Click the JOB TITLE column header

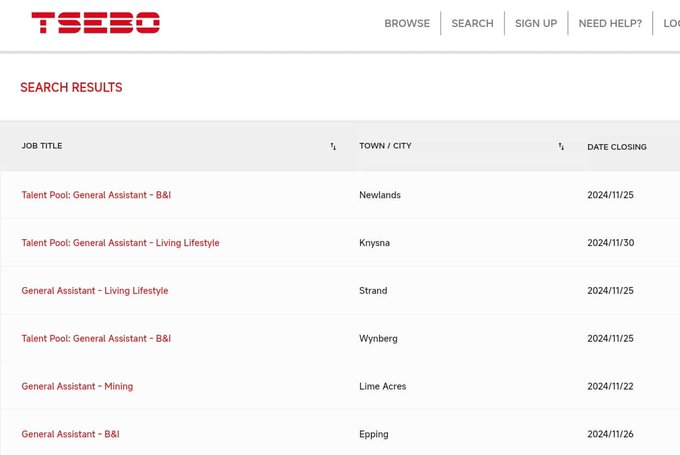point(42,146)
